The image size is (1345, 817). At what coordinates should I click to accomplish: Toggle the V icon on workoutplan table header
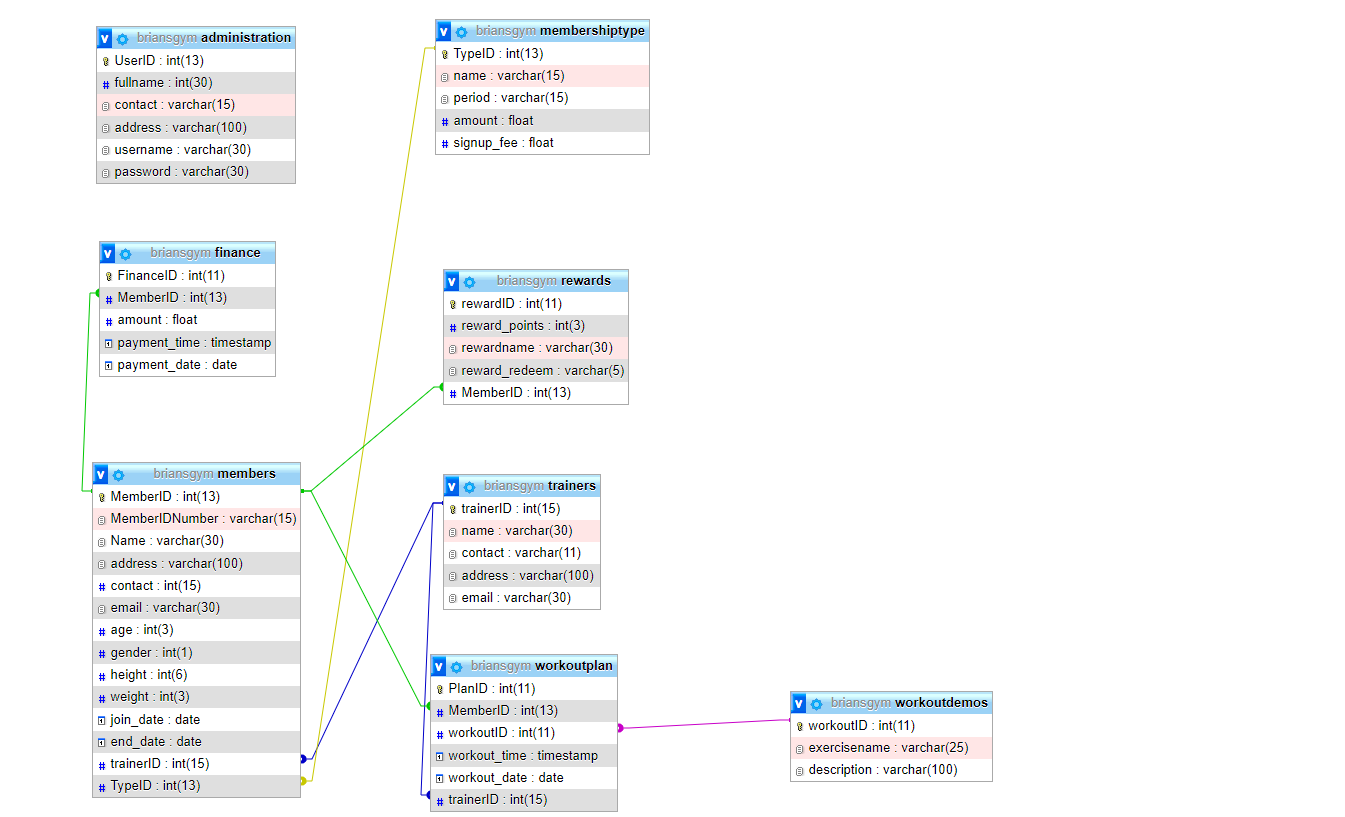pos(438,665)
